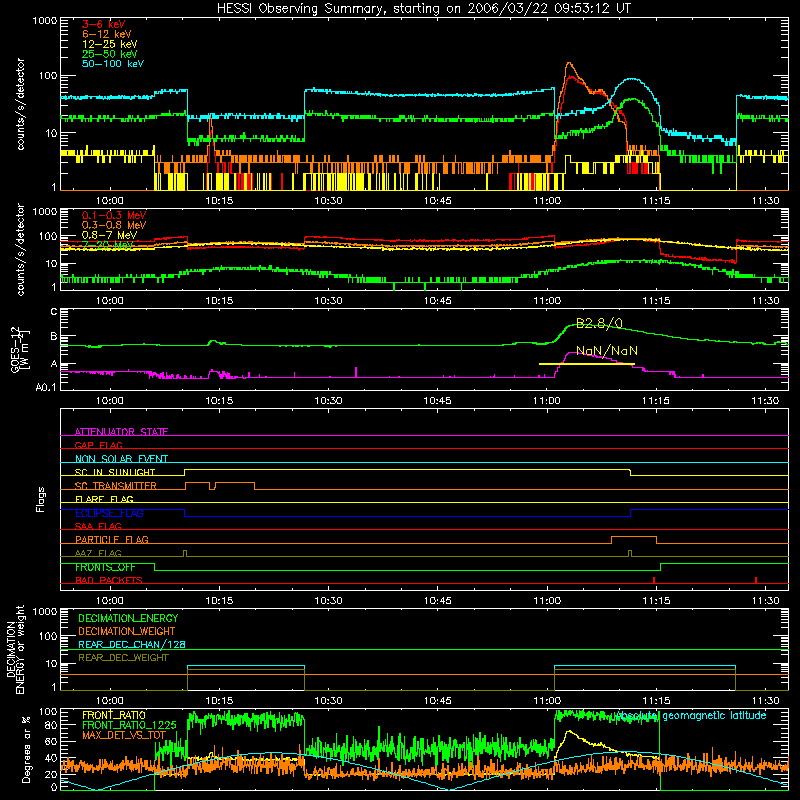The width and height of the screenshot is (800, 800).
Task: Click the GOES-12 vertical axis title
Action: pos(19,350)
